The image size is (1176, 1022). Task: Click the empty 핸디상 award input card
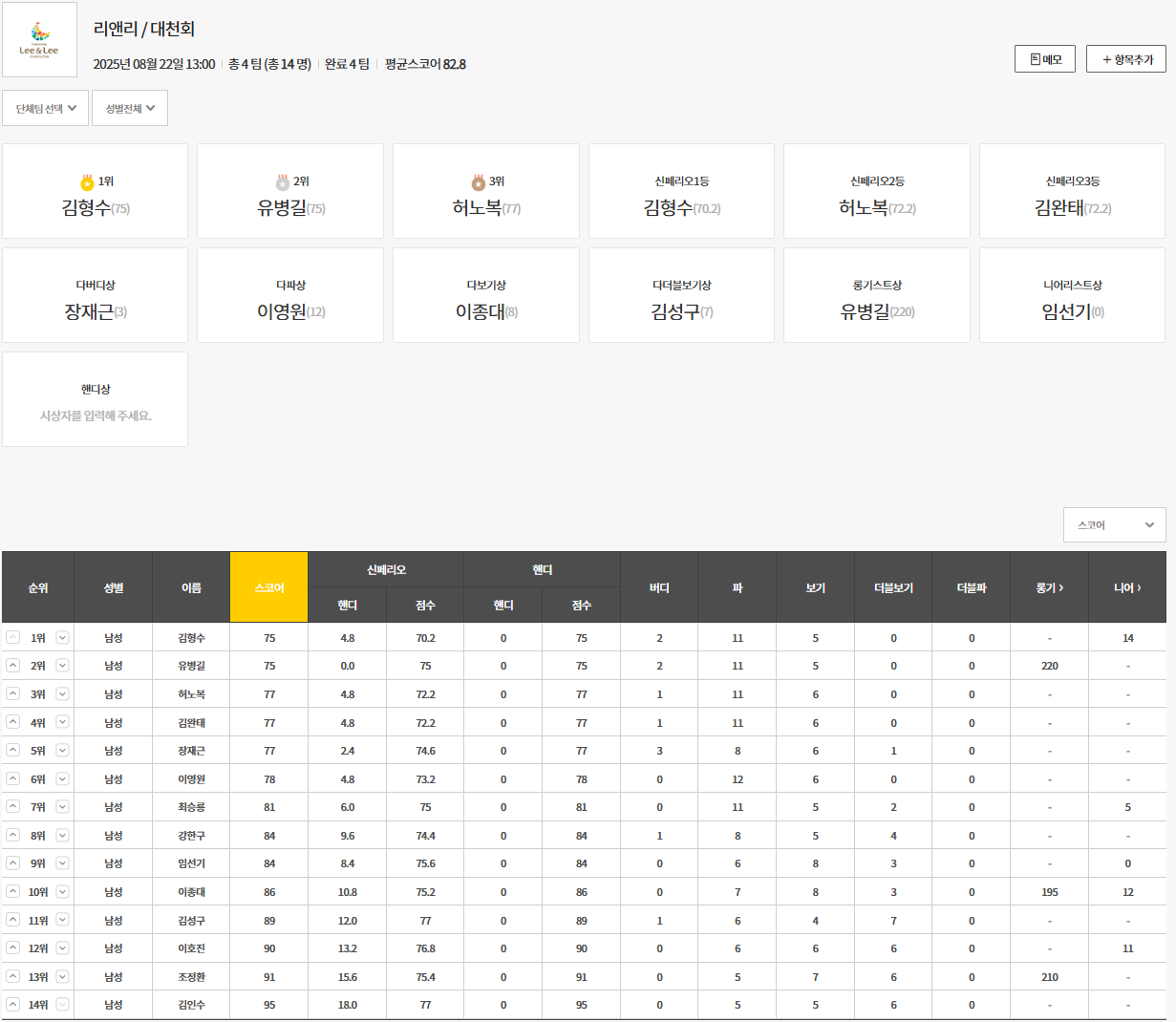click(96, 400)
